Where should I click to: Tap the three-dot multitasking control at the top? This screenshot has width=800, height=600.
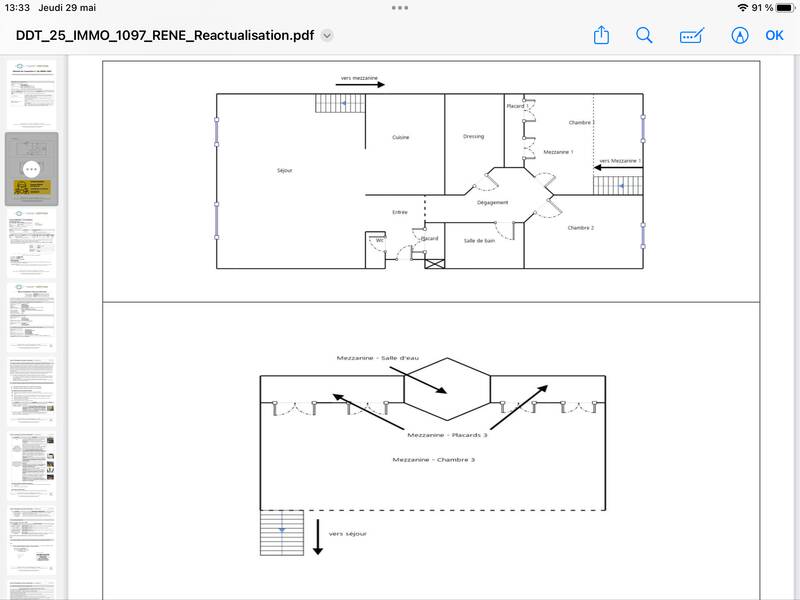tap(400, 8)
